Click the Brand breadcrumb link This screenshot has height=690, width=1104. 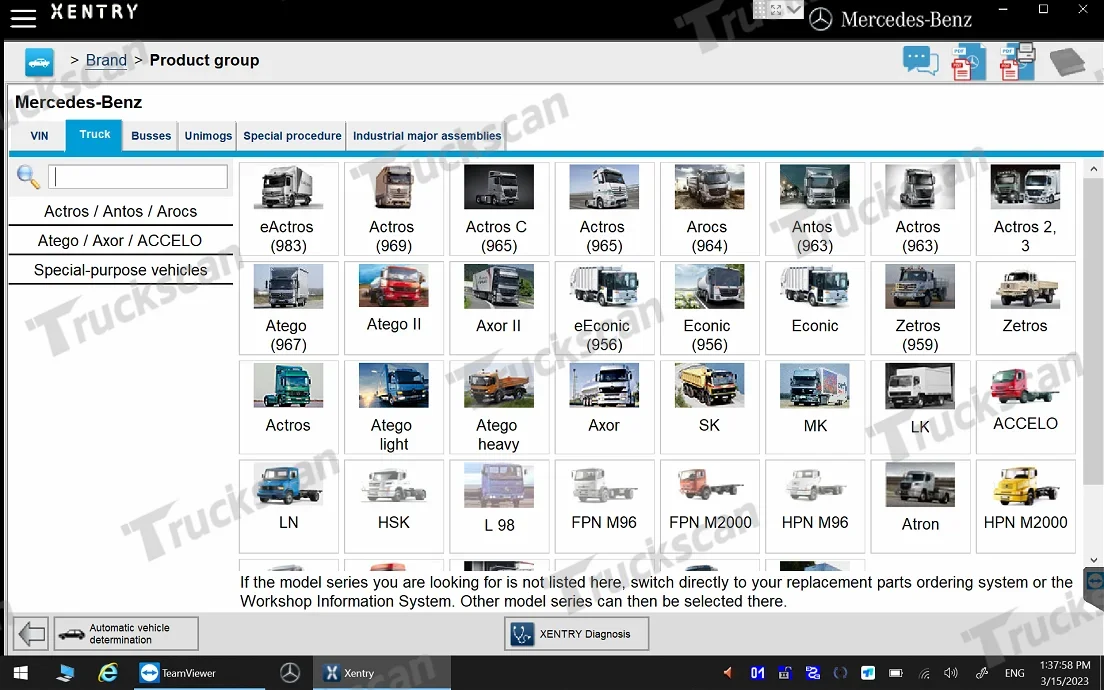click(x=106, y=61)
